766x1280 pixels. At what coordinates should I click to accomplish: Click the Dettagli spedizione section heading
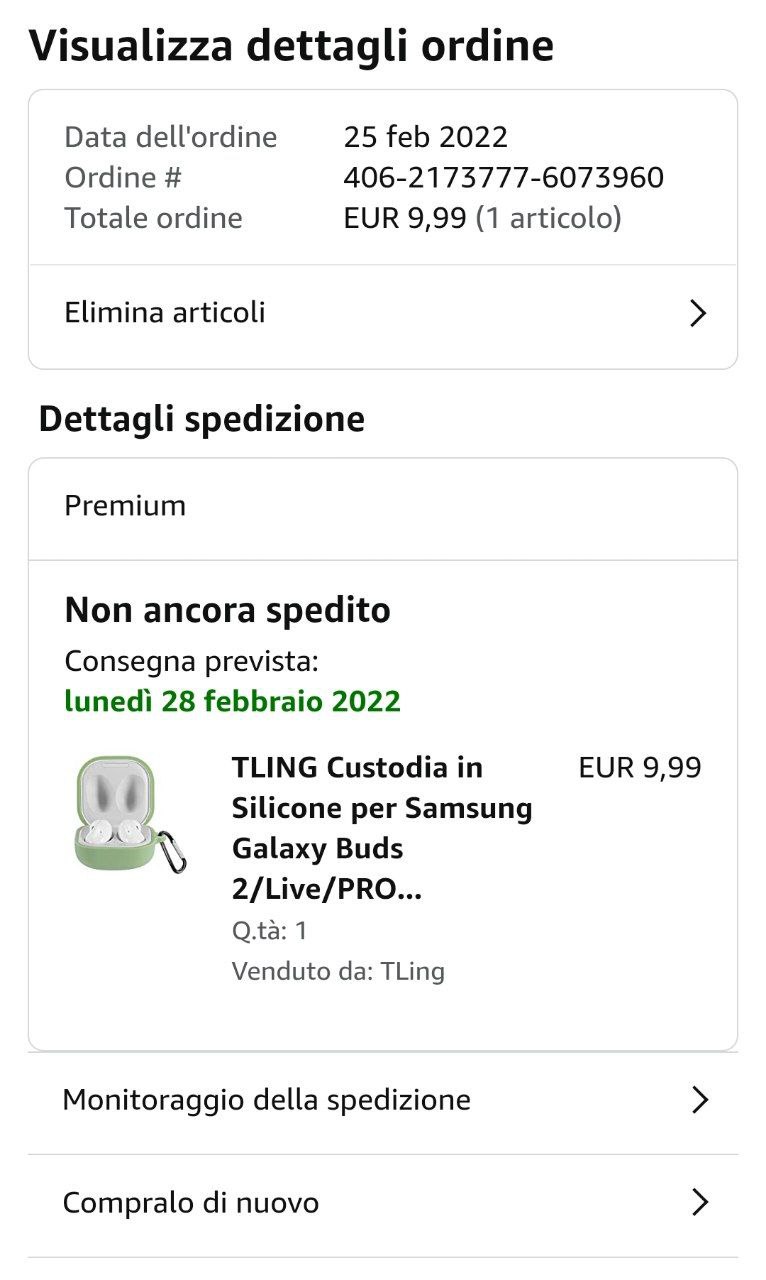[201, 419]
